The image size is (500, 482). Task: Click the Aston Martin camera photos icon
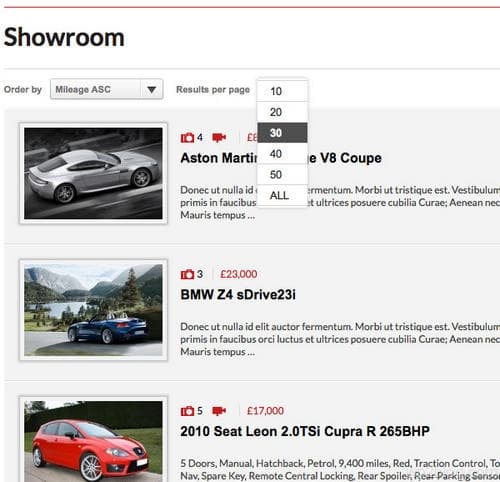tap(187, 137)
